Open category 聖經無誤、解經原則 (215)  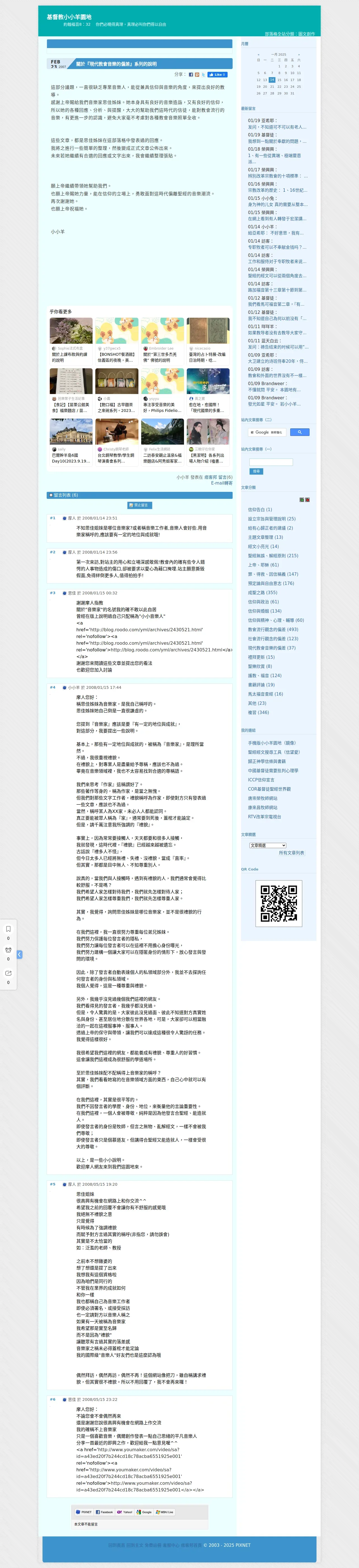point(273,556)
